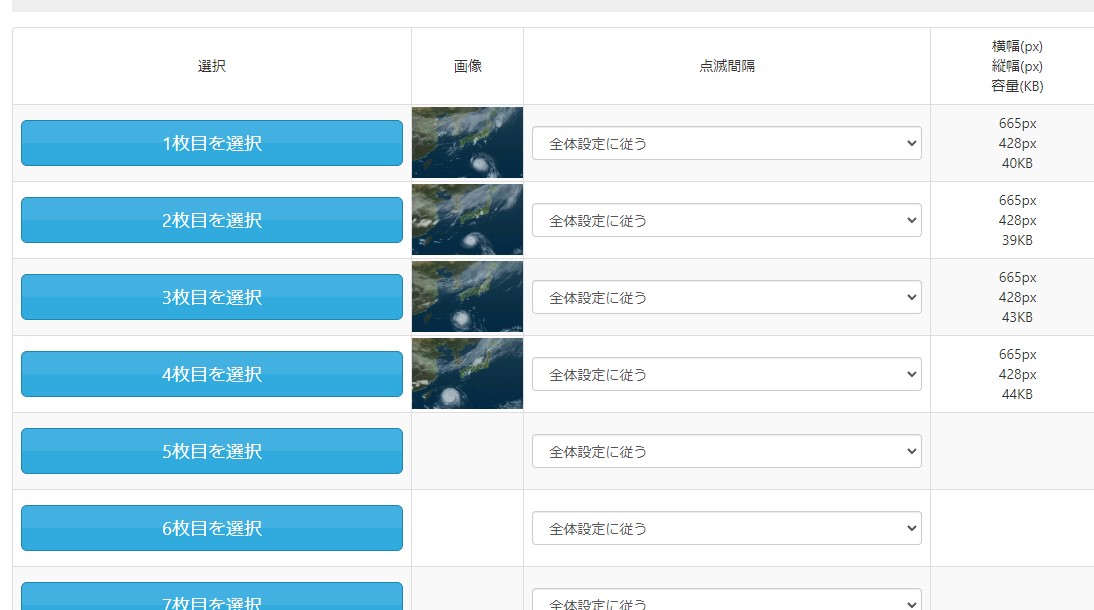Expand the 点滅間隔 dropdown for image 4
The height and width of the screenshot is (610, 1094).
(x=726, y=374)
